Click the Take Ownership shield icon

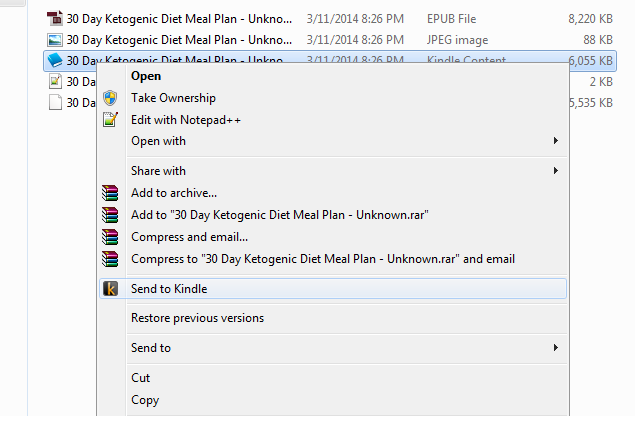coord(110,98)
